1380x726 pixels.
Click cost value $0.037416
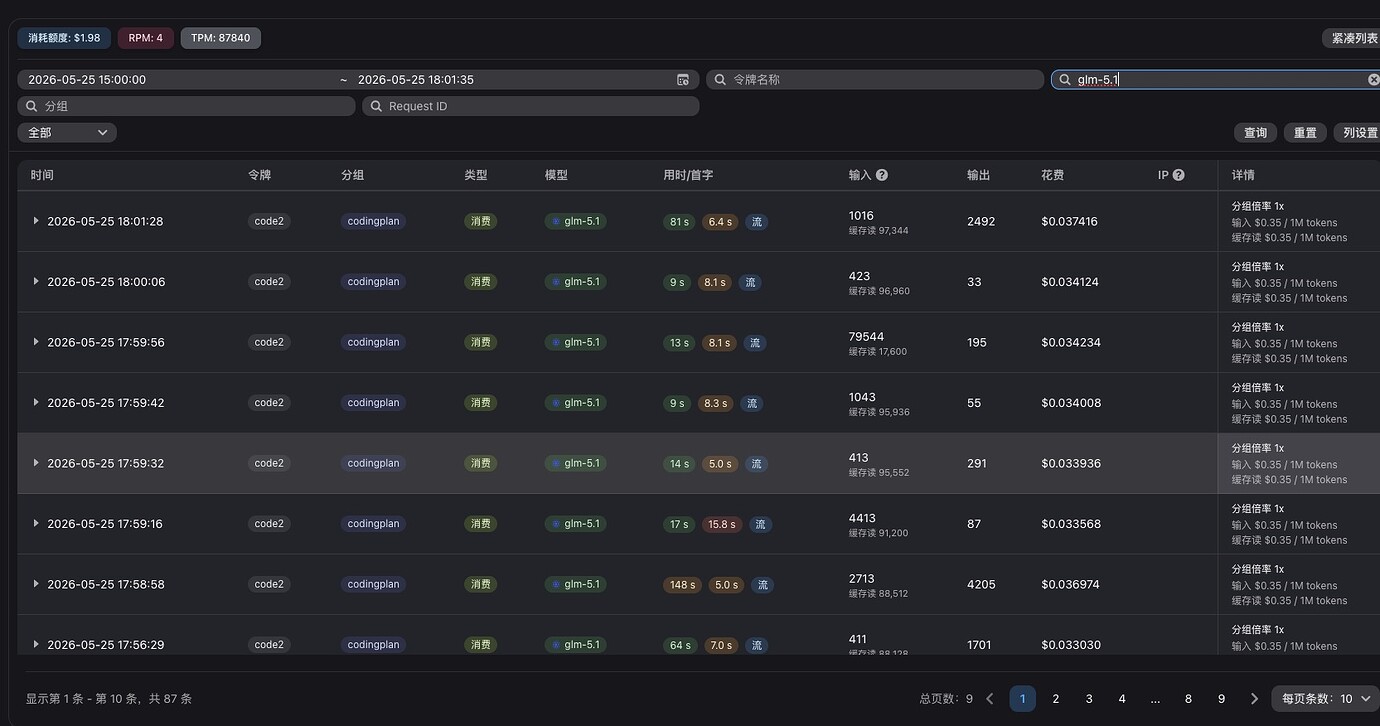[1069, 221]
